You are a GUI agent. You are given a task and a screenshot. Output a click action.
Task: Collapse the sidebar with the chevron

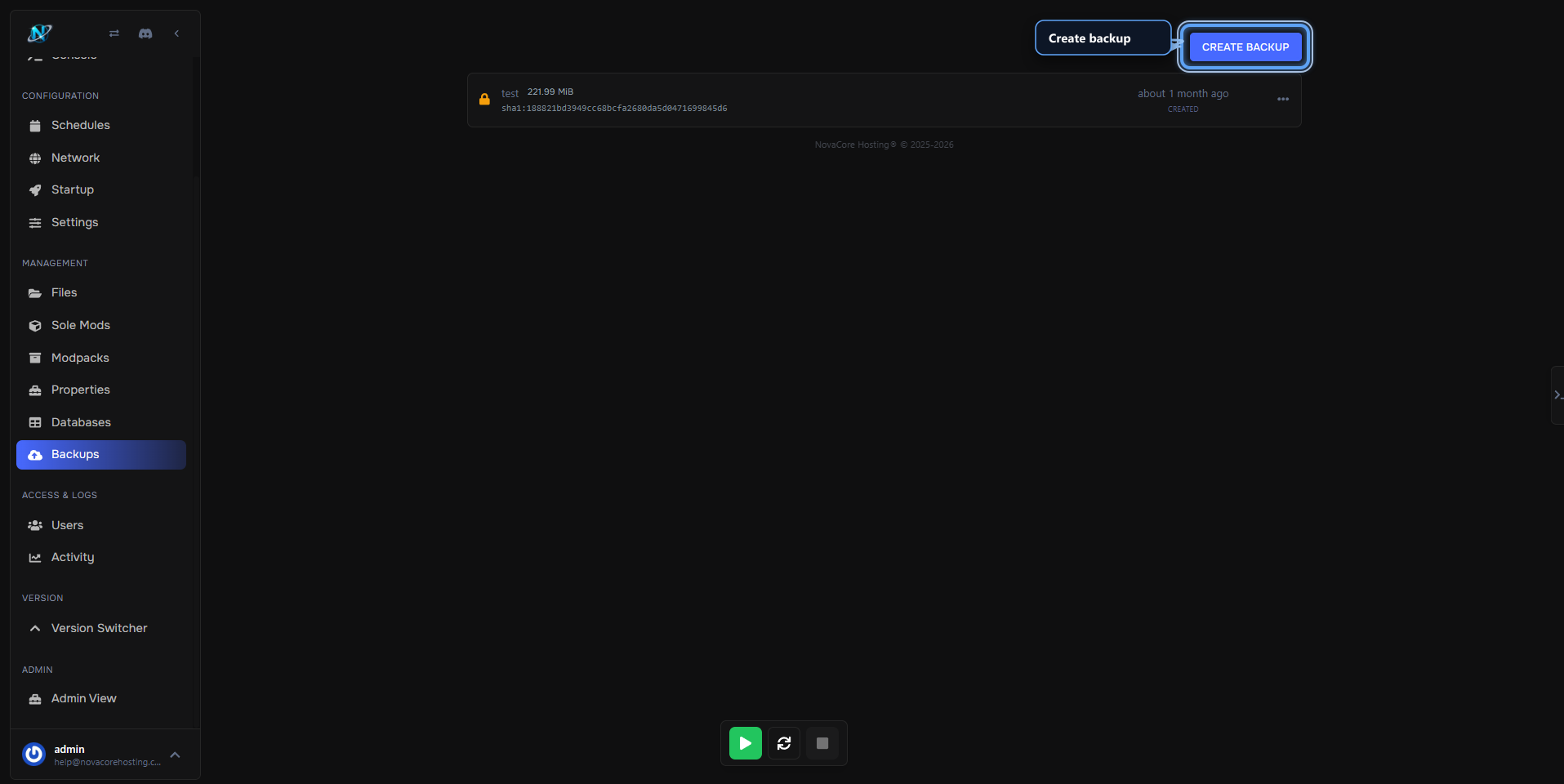pos(176,33)
